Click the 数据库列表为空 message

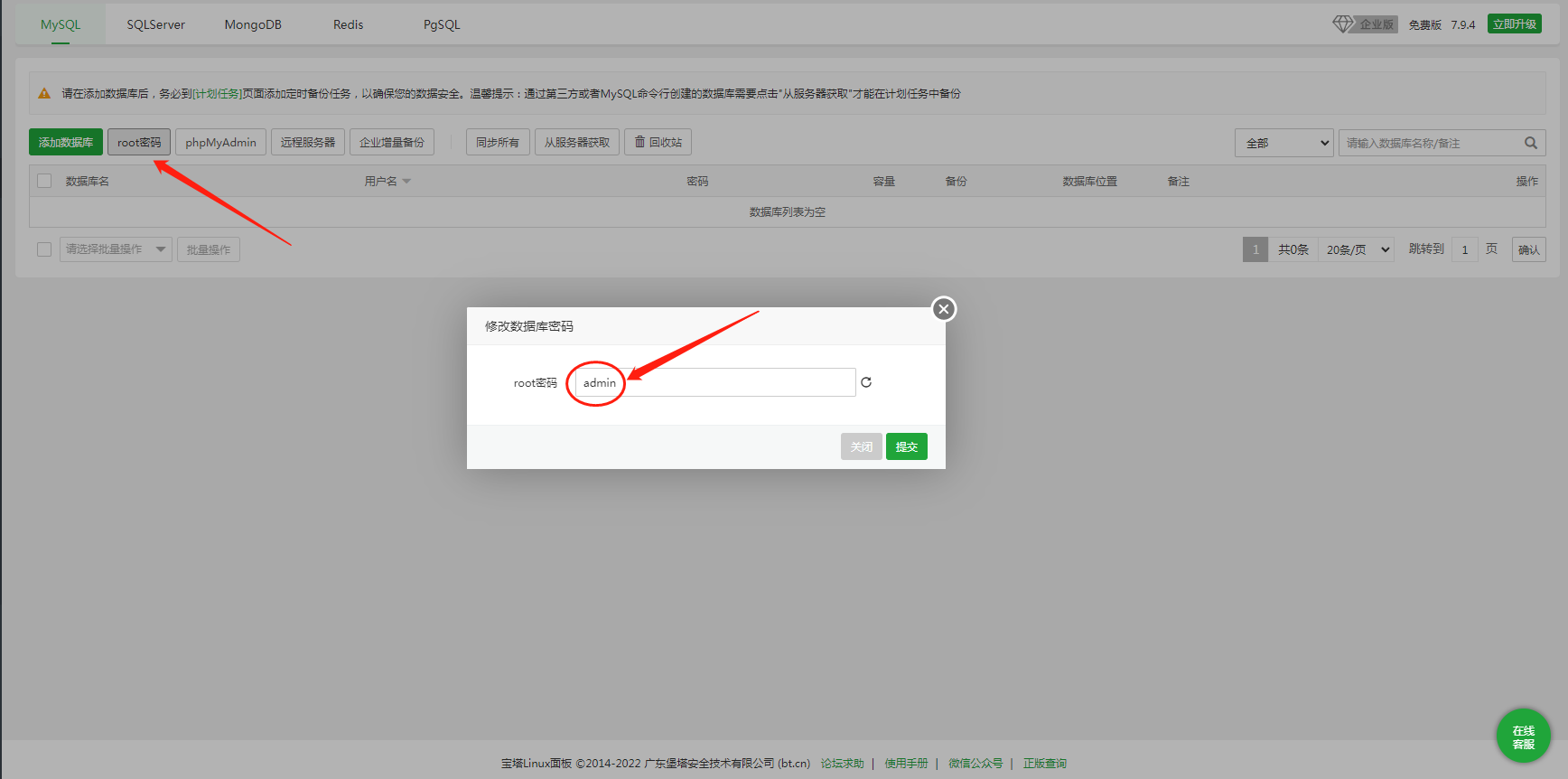click(788, 212)
